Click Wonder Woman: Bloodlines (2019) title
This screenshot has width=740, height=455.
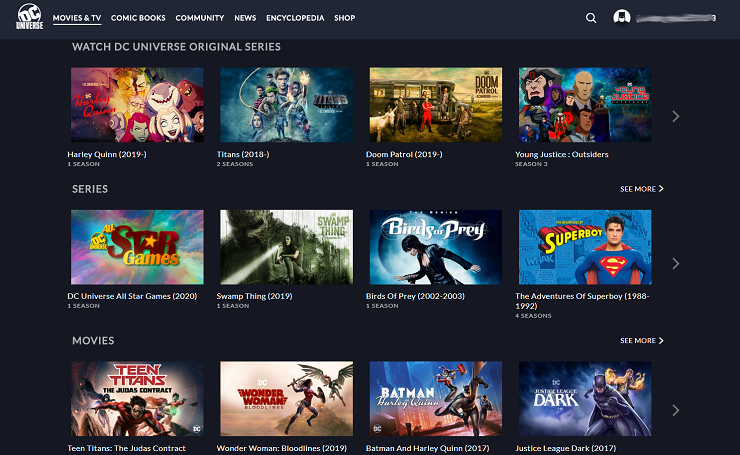click(x=282, y=448)
